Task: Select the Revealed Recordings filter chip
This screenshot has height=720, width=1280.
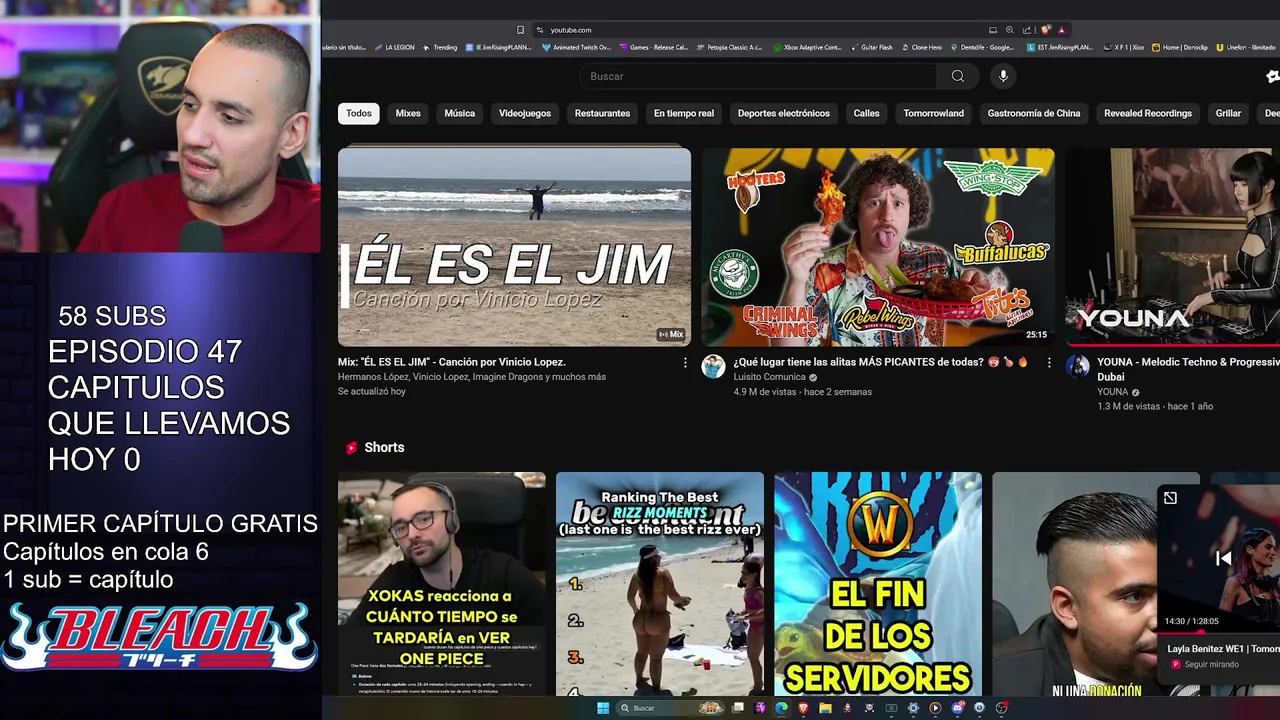Action: click(x=1148, y=114)
